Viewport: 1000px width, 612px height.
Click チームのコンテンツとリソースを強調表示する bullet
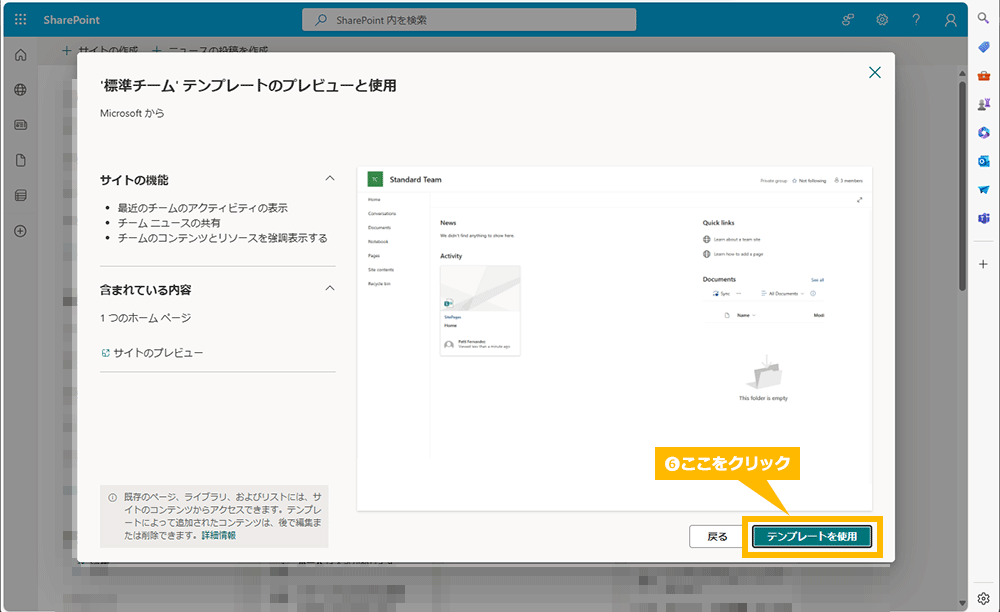click(223, 238)
